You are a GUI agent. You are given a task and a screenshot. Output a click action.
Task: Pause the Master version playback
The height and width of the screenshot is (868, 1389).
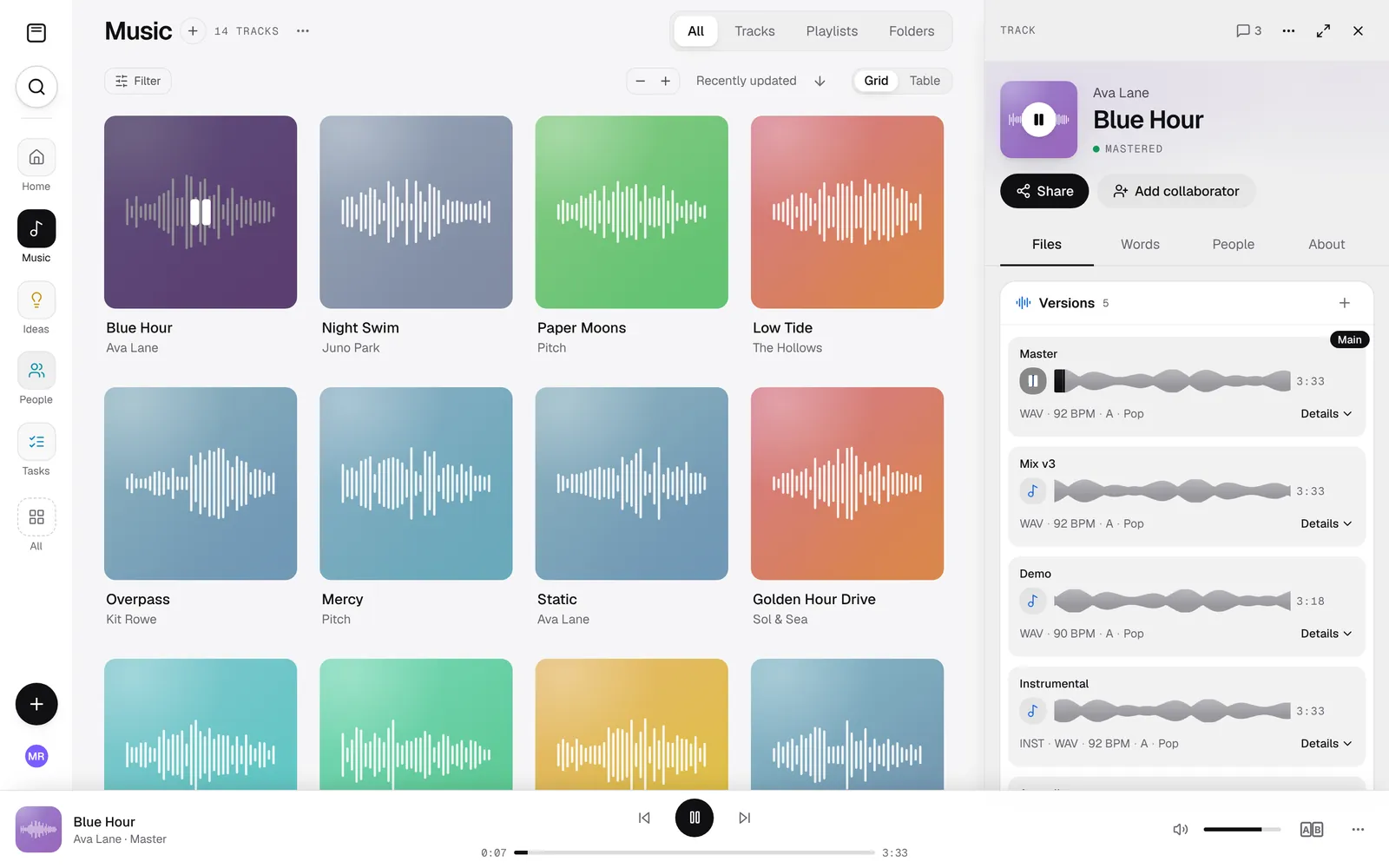1032,380
